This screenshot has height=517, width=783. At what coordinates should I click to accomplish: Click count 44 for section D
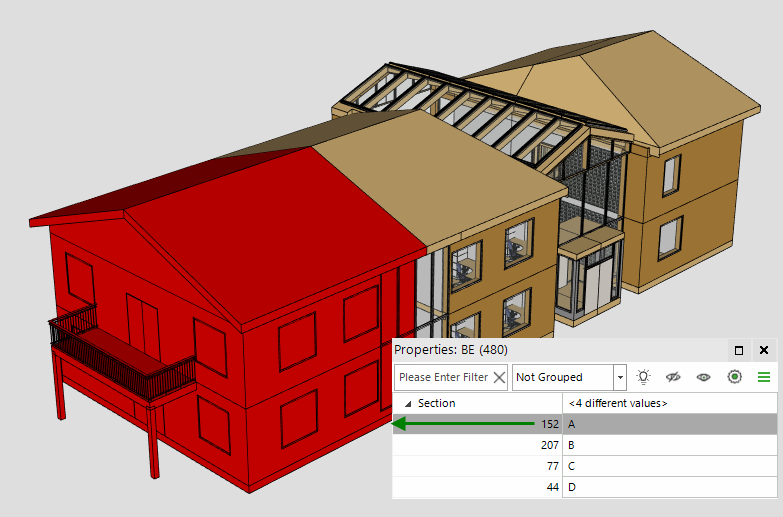click(553, 487)
